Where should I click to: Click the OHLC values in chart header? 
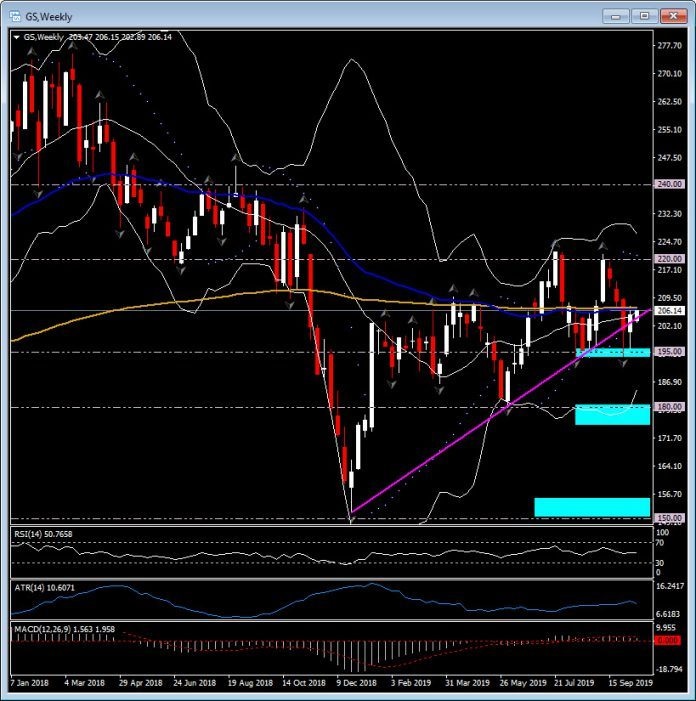click(120, 37)
